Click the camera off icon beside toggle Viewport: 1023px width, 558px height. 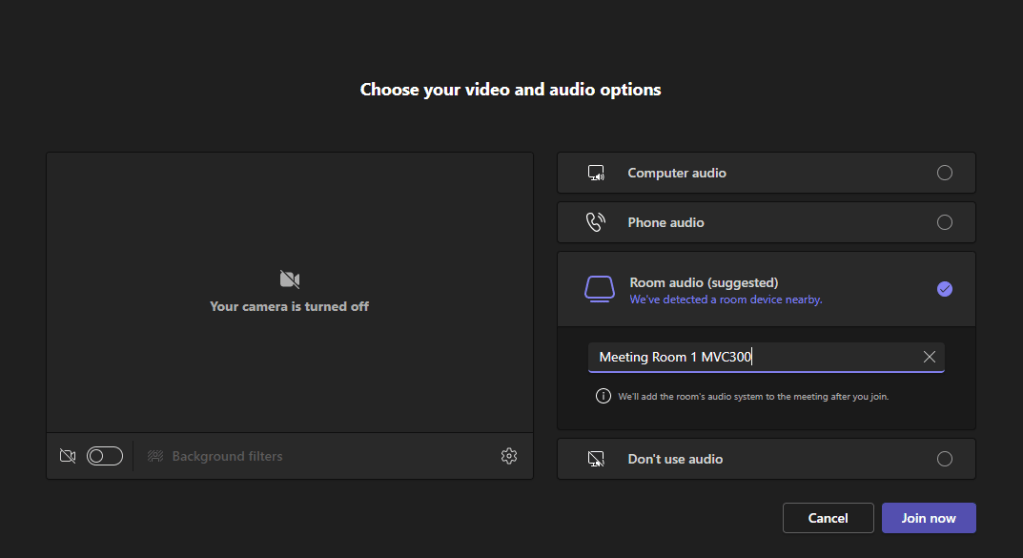coord(68,456)
